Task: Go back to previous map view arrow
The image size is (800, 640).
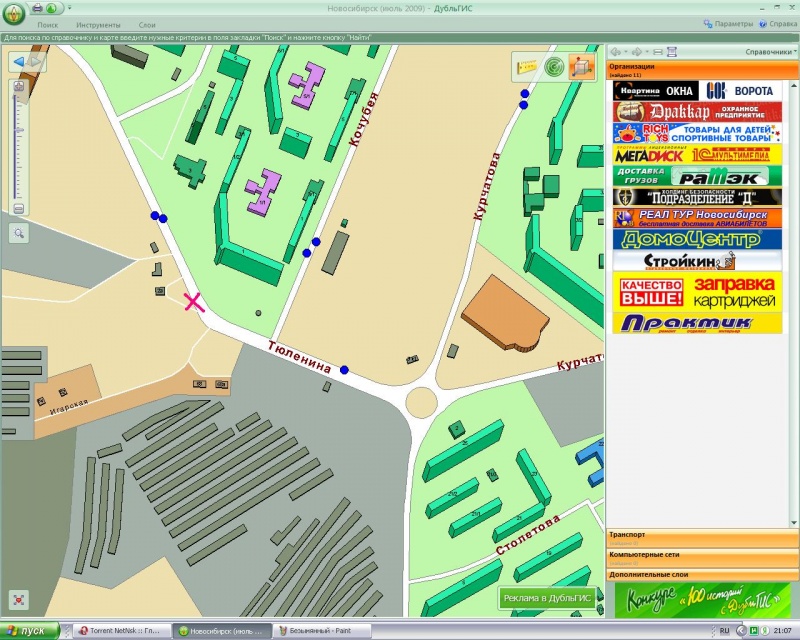Action: [x=19, y=63]
